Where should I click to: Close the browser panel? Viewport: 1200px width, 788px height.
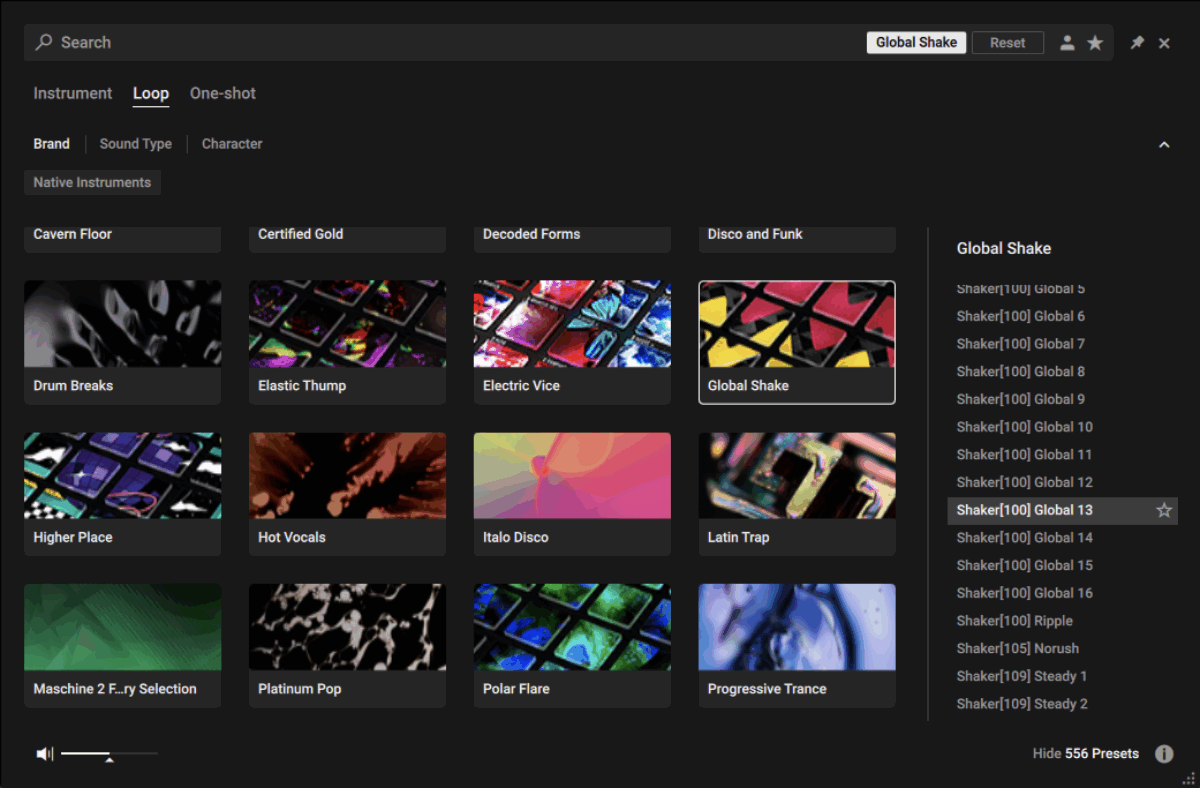[x=1164, y=43]
